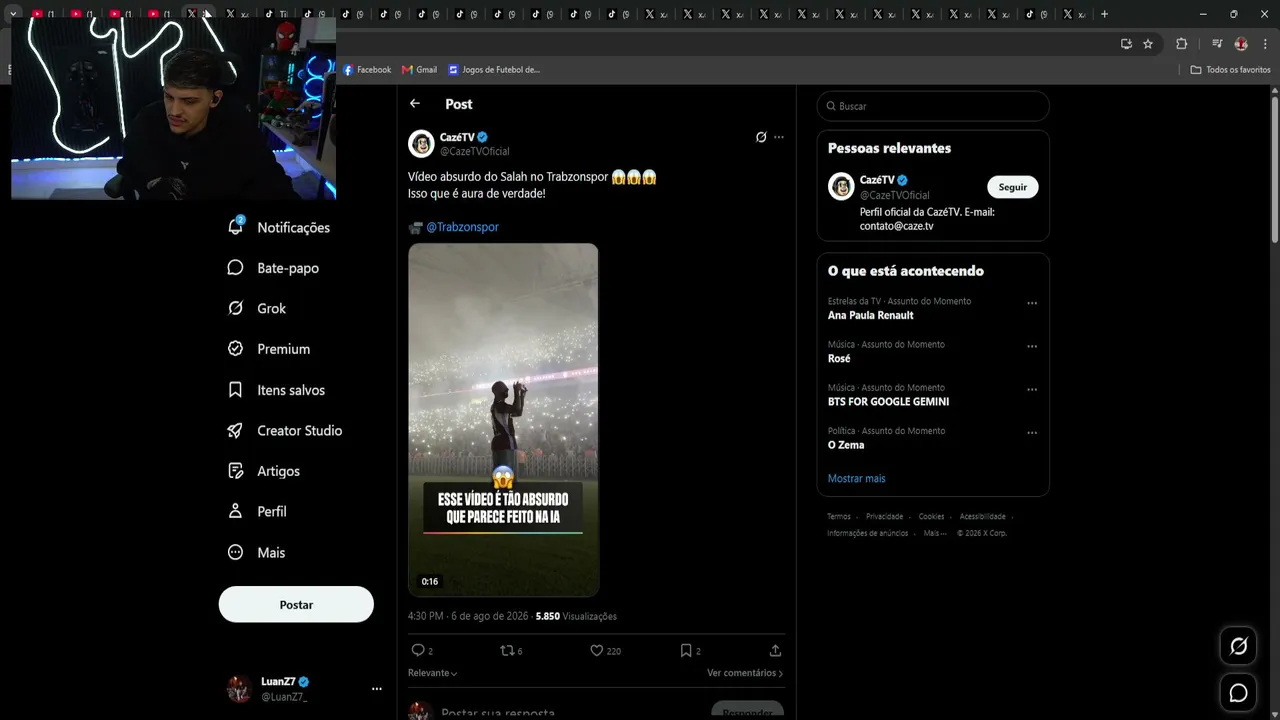
Task: Click reply icon under the post
Action: tap(418, 650)
